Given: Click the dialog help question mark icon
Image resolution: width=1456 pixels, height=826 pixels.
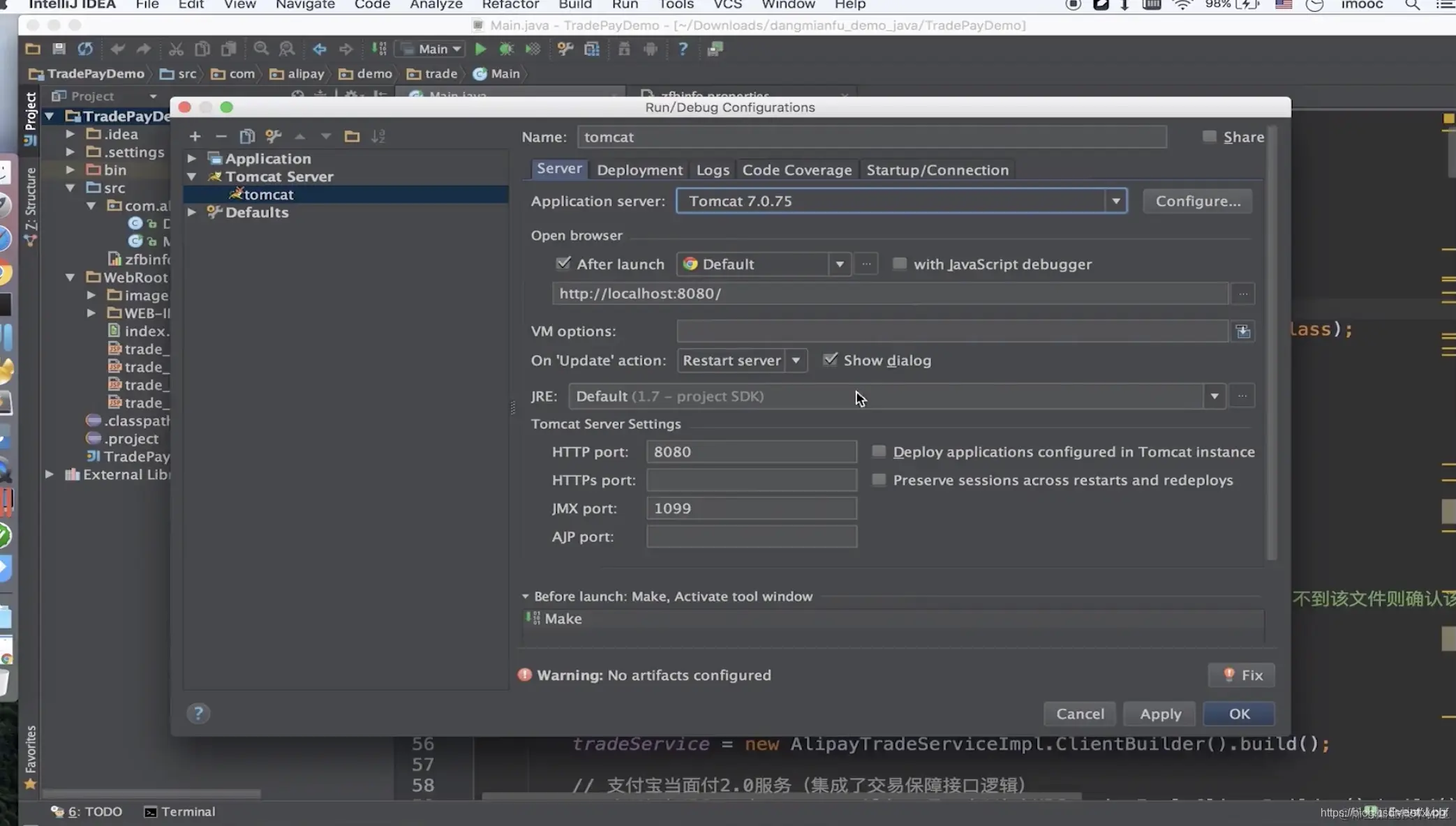Looking at the screenshot, I should [x=198, y=713].
